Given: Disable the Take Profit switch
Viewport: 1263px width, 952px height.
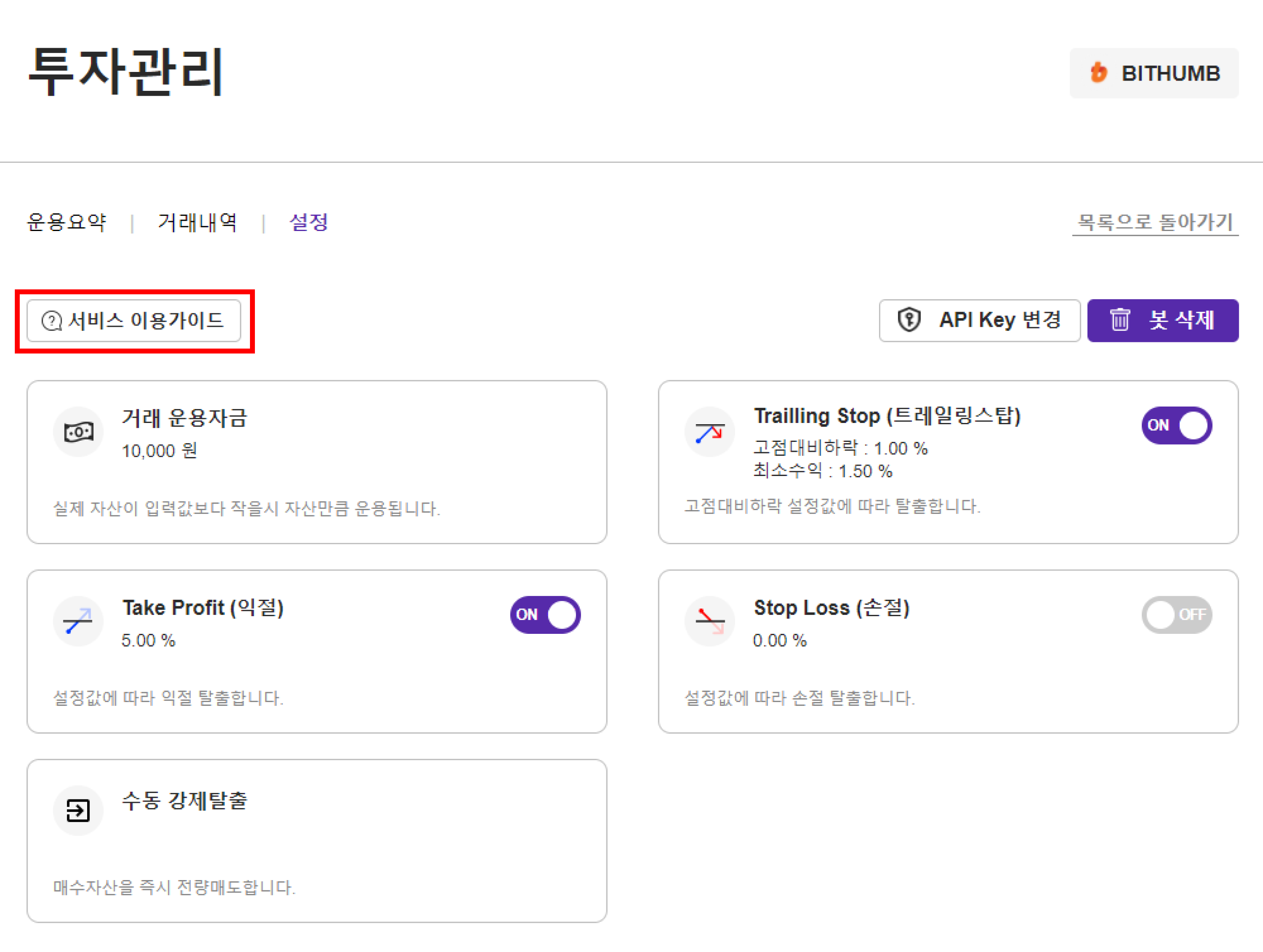Looking at the screenshot, I should [x=545, y=615].
